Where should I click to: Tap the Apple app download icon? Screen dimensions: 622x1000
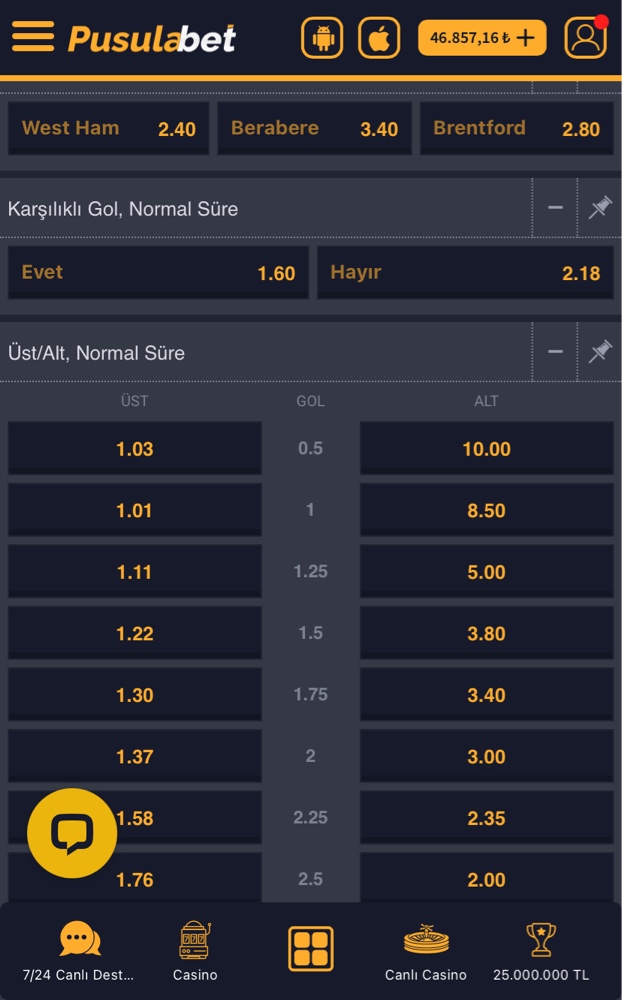pyautogui.click(x=379, y=38)
